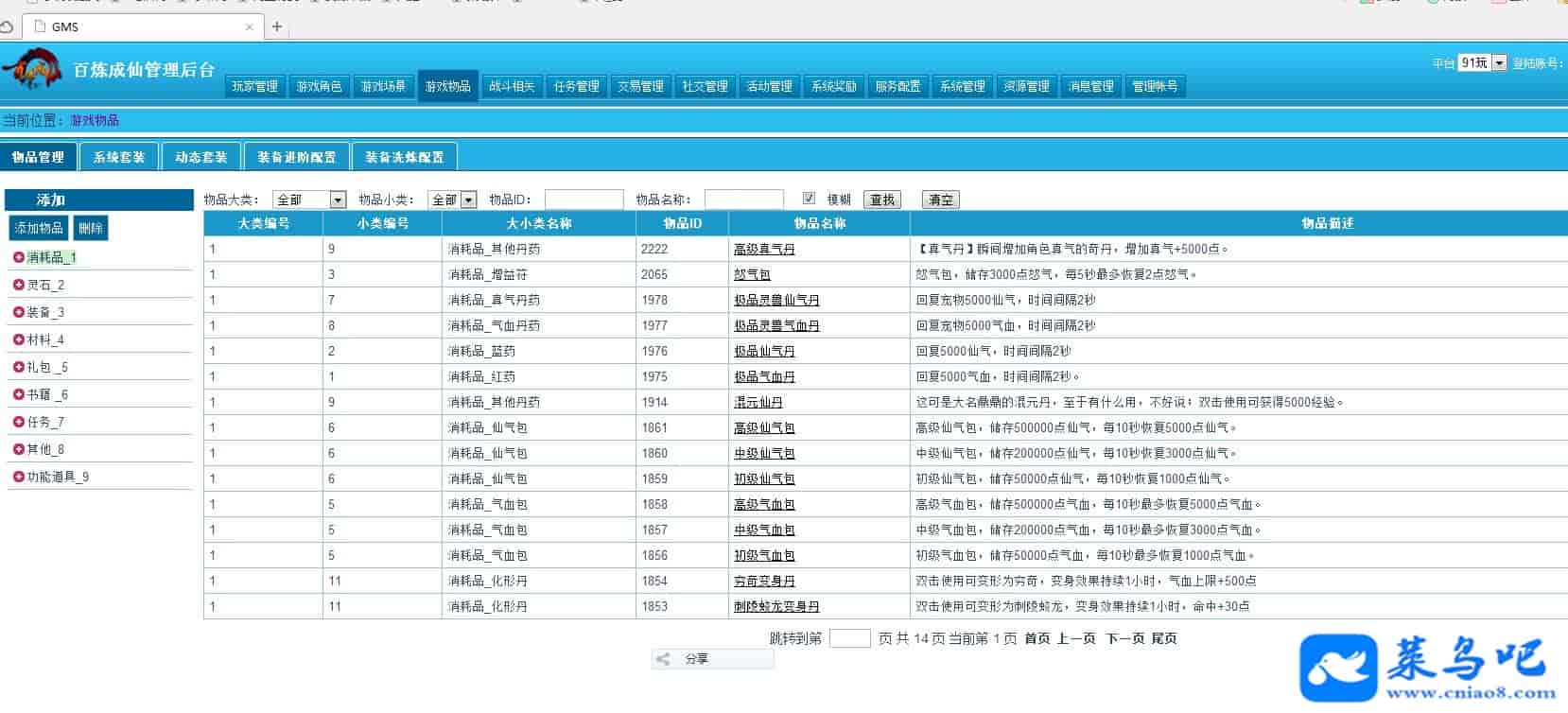Click the red icon beside 装备_3
The image size is (1568, 713).
[x=18, y=312]
